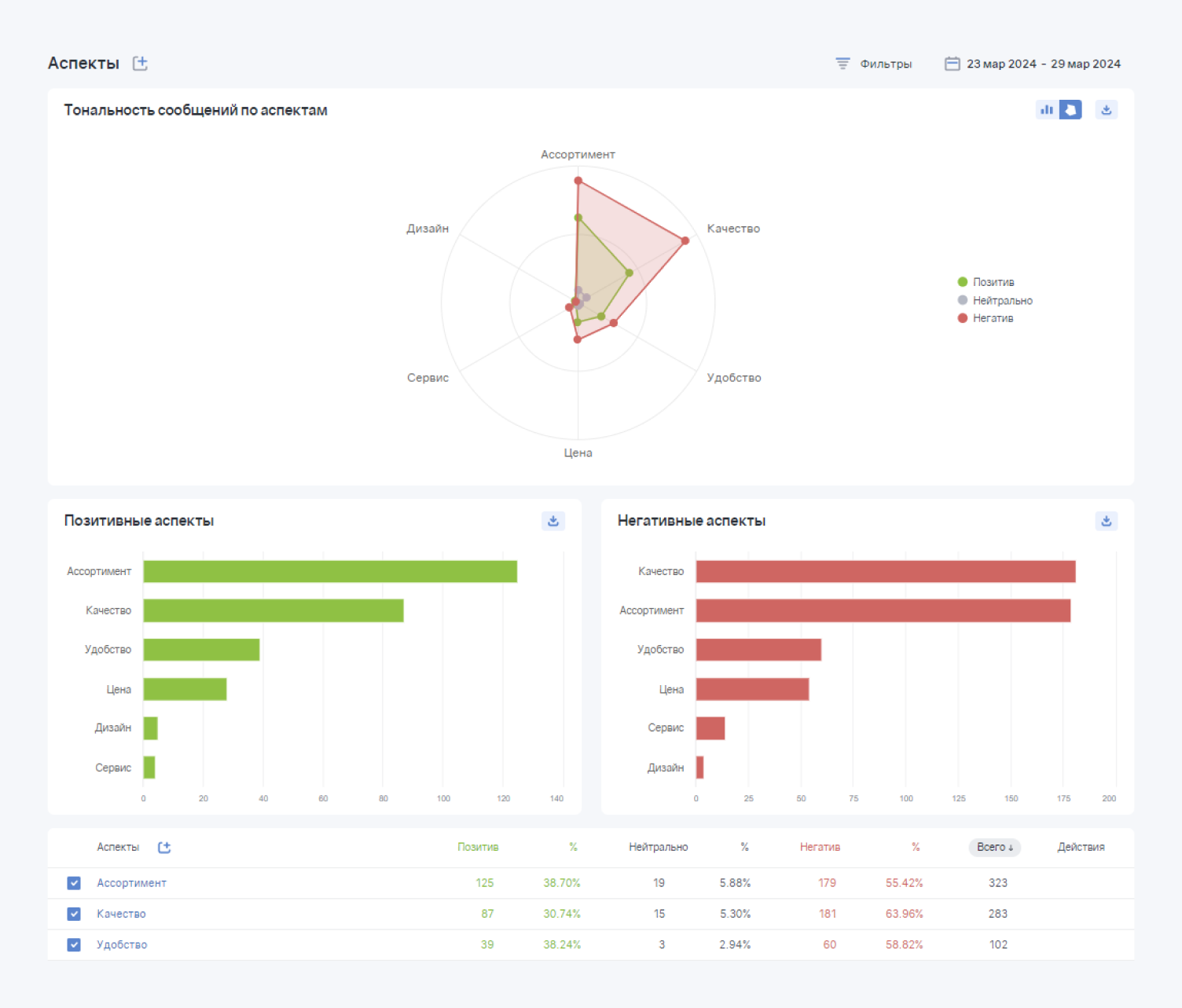Click green Качество point on radar
Screen dimensions: 1182x1008
pyautogui.click(x=629, y=273)
